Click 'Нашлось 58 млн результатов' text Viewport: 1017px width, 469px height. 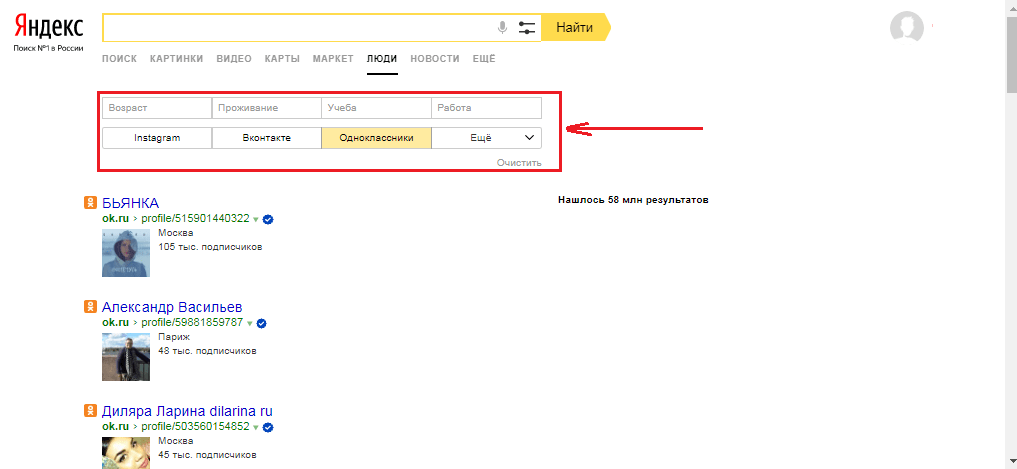633,200
